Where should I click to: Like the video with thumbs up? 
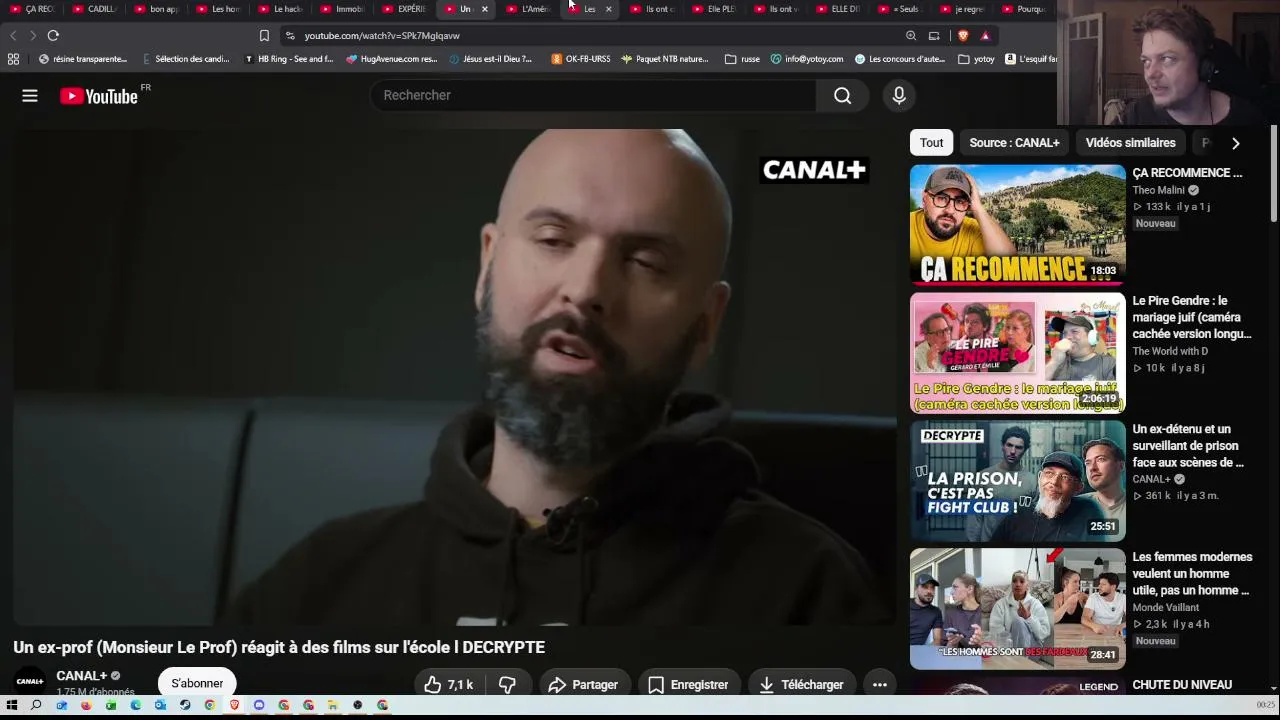pyautogui.click(x=447, y=685)
